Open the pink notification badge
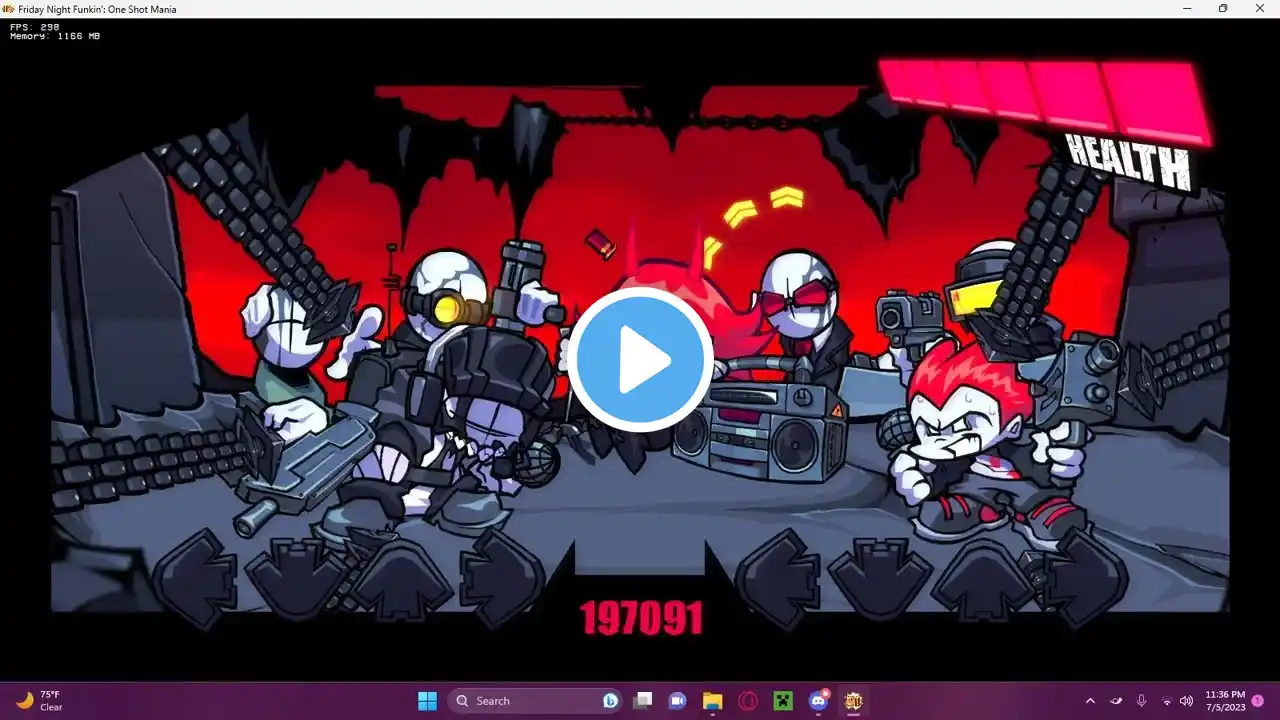 click(1258, 701)
